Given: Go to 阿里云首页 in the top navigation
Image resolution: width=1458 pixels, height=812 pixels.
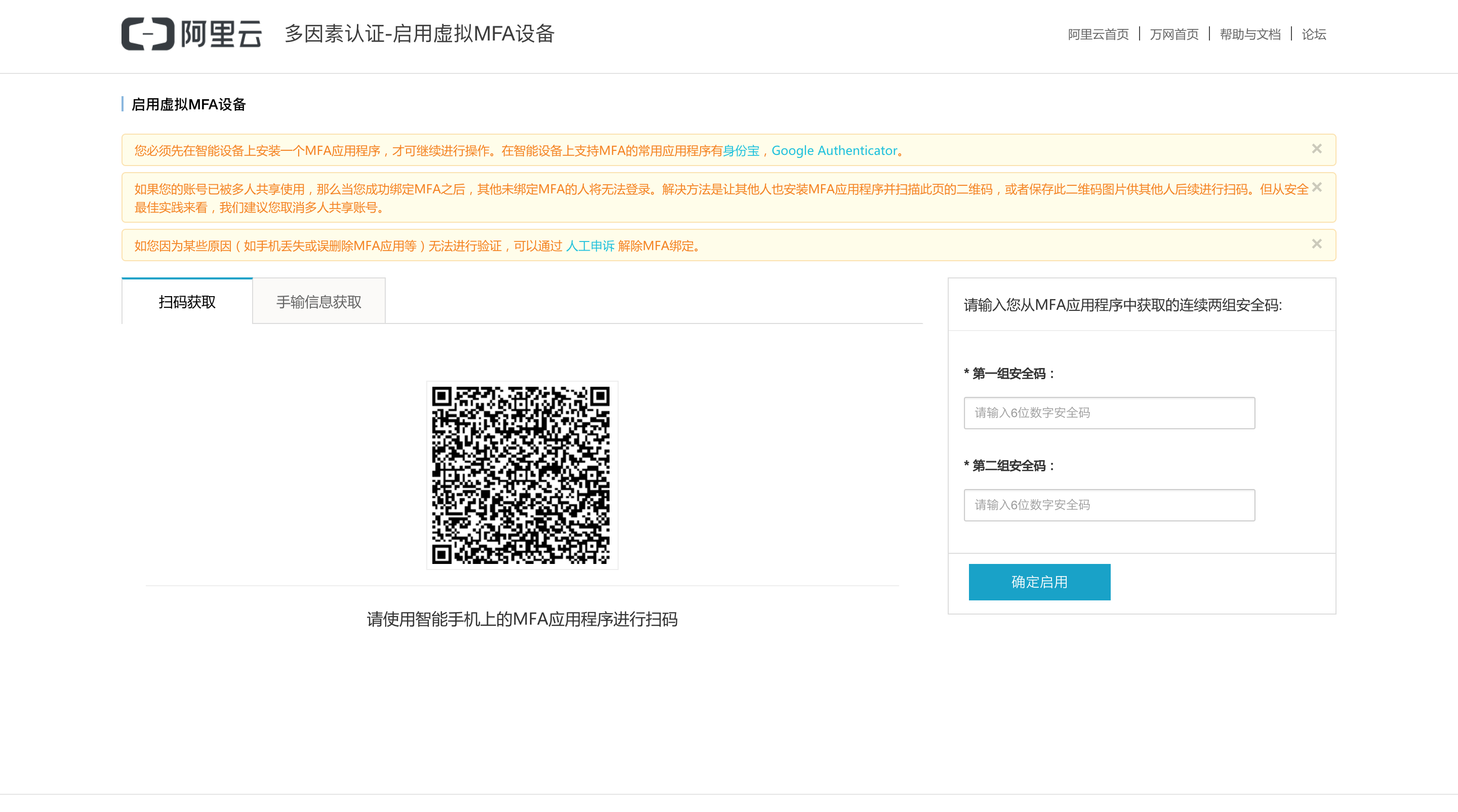Looking at the screenshot, I should pyautogui.click(x=1098, y=34).
